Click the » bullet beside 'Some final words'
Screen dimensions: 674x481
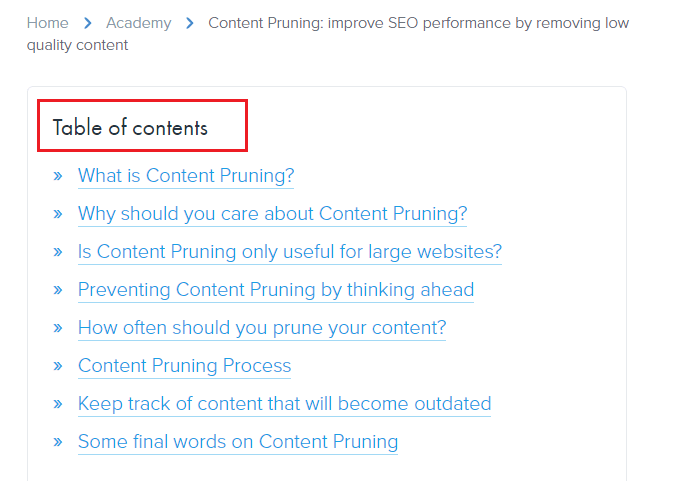(58, 443)
